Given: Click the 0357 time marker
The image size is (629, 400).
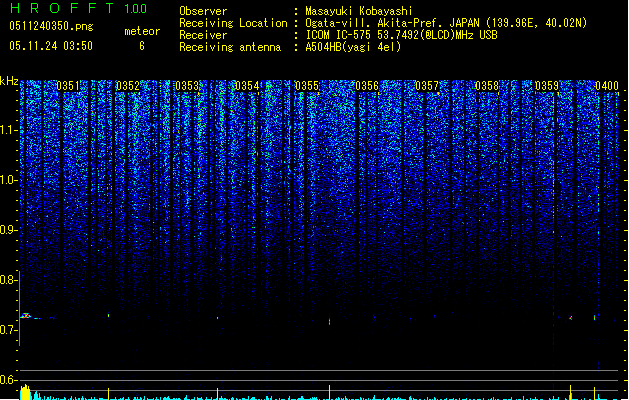Looking at the screenshot, I should (x=427, y=86).
